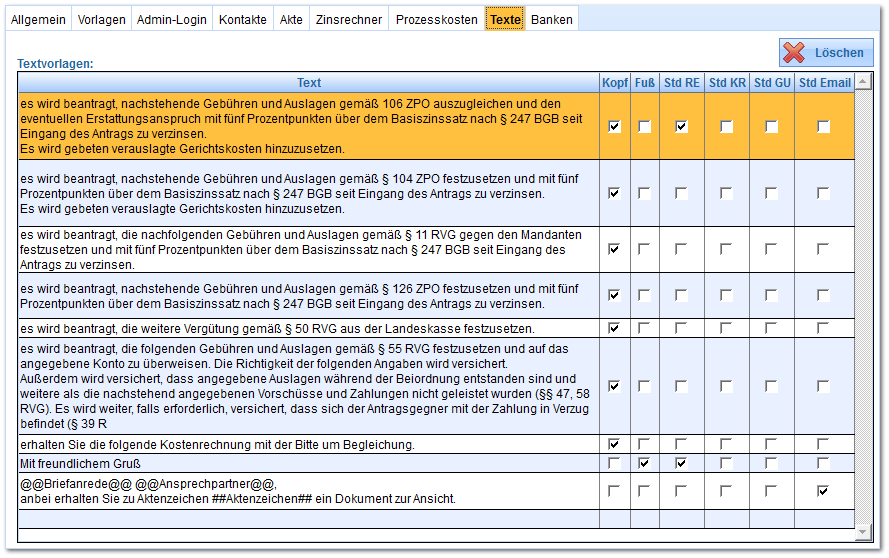Uncheck Std Email for the Briefanrede row
Screen dimensions: 889x558
coord(823,491)
